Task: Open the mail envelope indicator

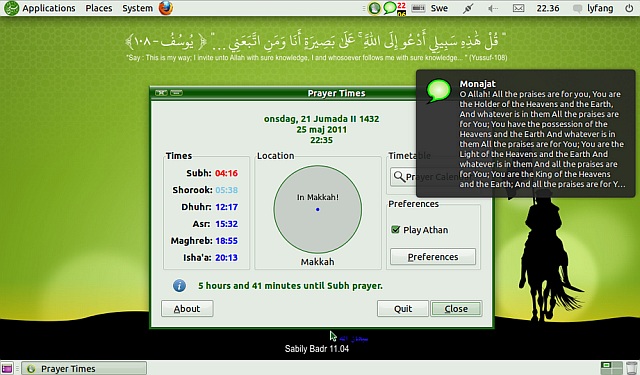Action: (x=518, y=8)
